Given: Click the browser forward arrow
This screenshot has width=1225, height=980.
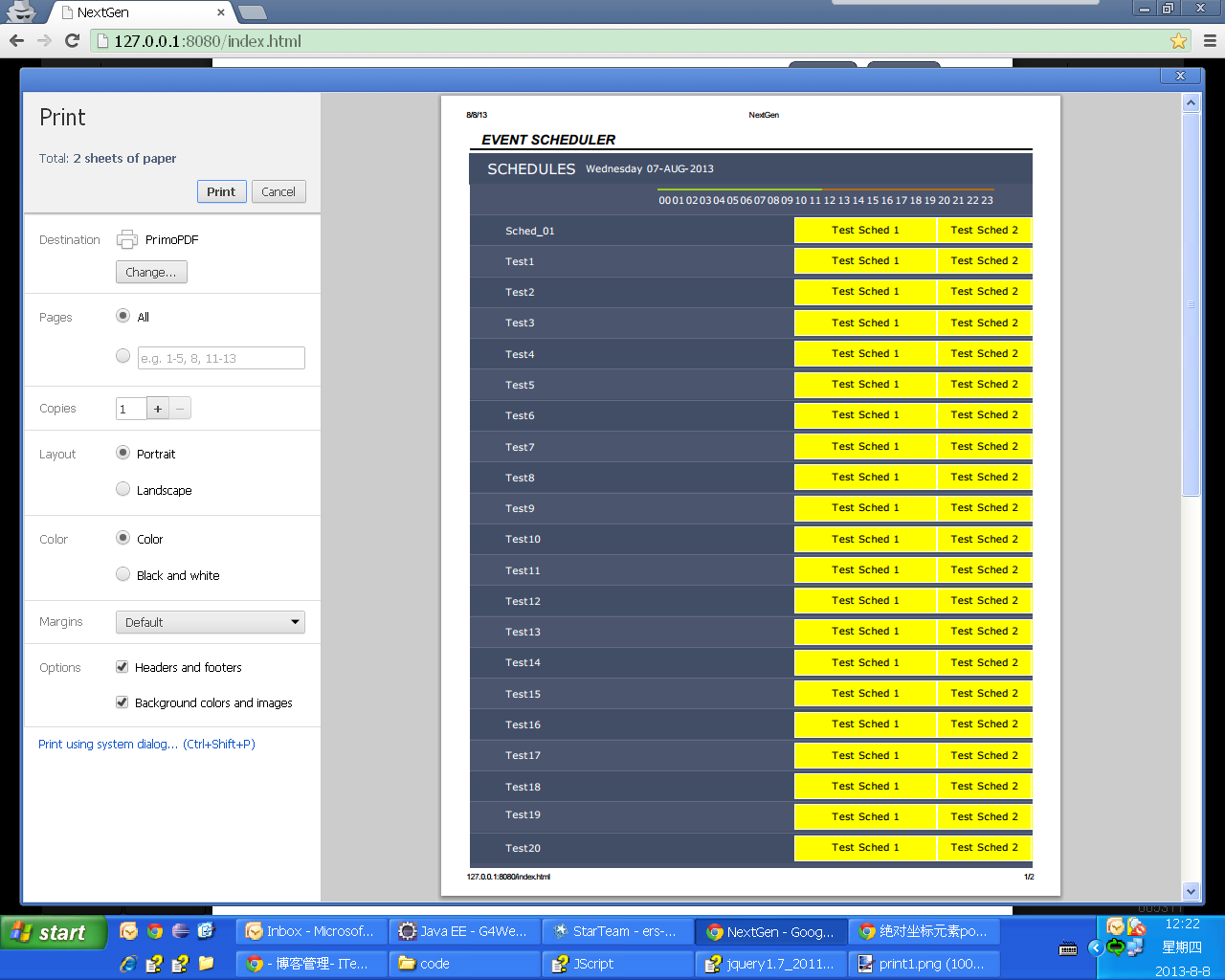Looking at the screenshot, I should click(x=44, y=40).
